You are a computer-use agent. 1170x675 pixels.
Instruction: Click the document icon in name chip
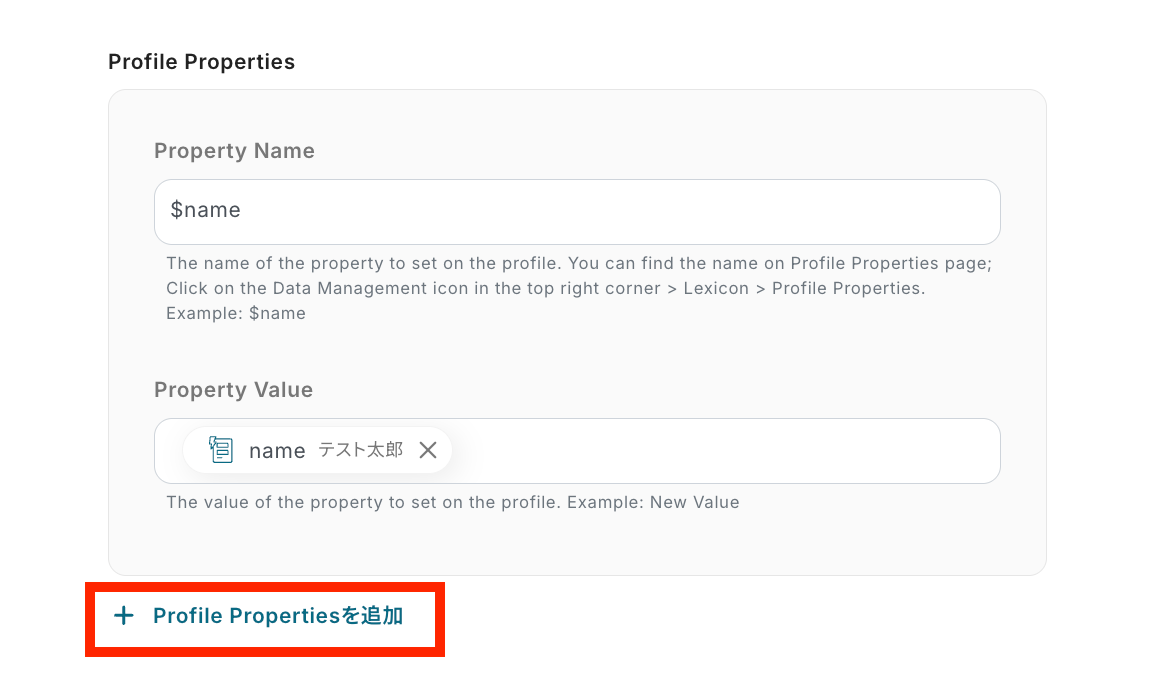coord(221,450)
